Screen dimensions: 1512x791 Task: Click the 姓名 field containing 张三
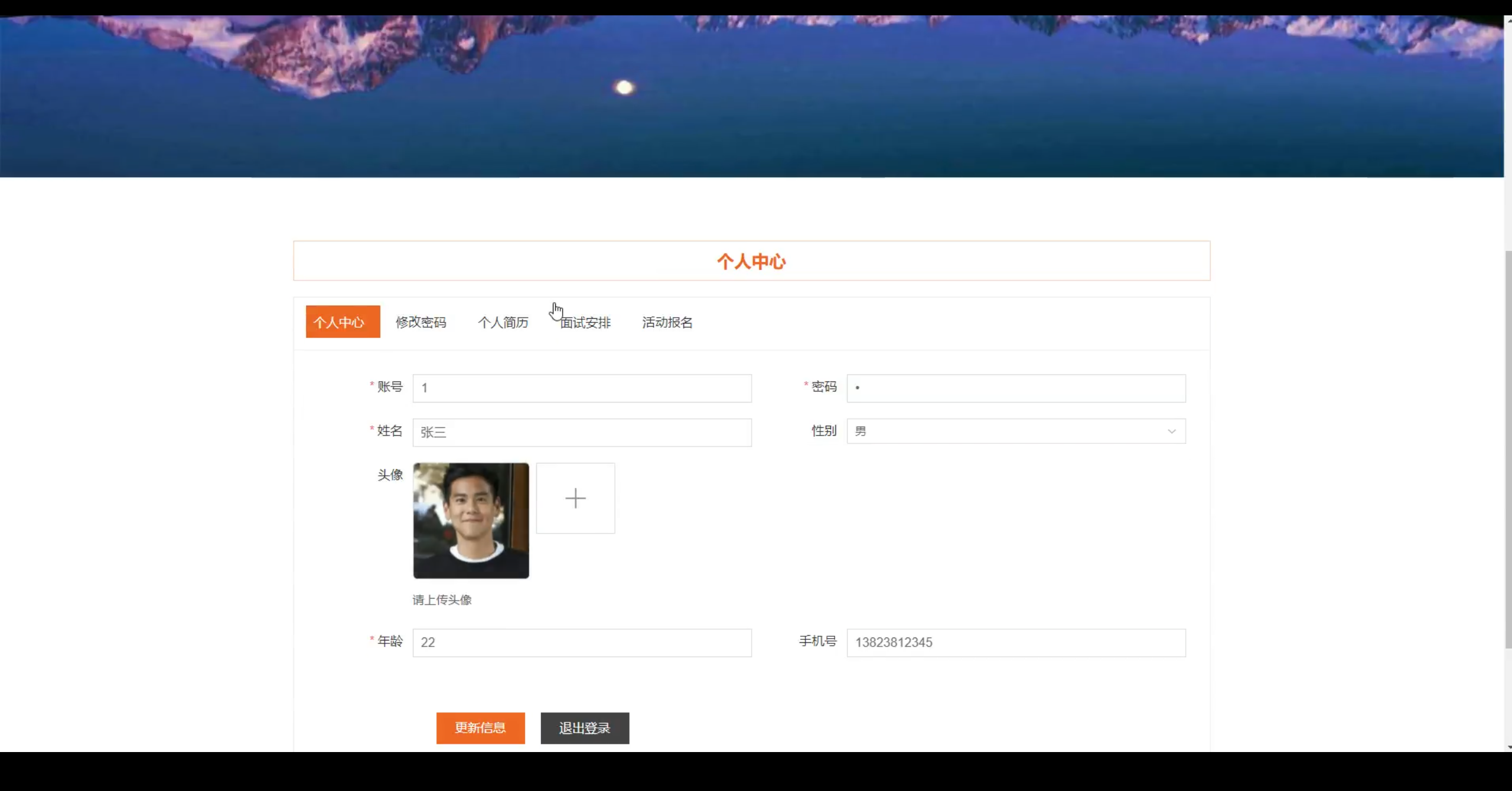click(582, 433)
